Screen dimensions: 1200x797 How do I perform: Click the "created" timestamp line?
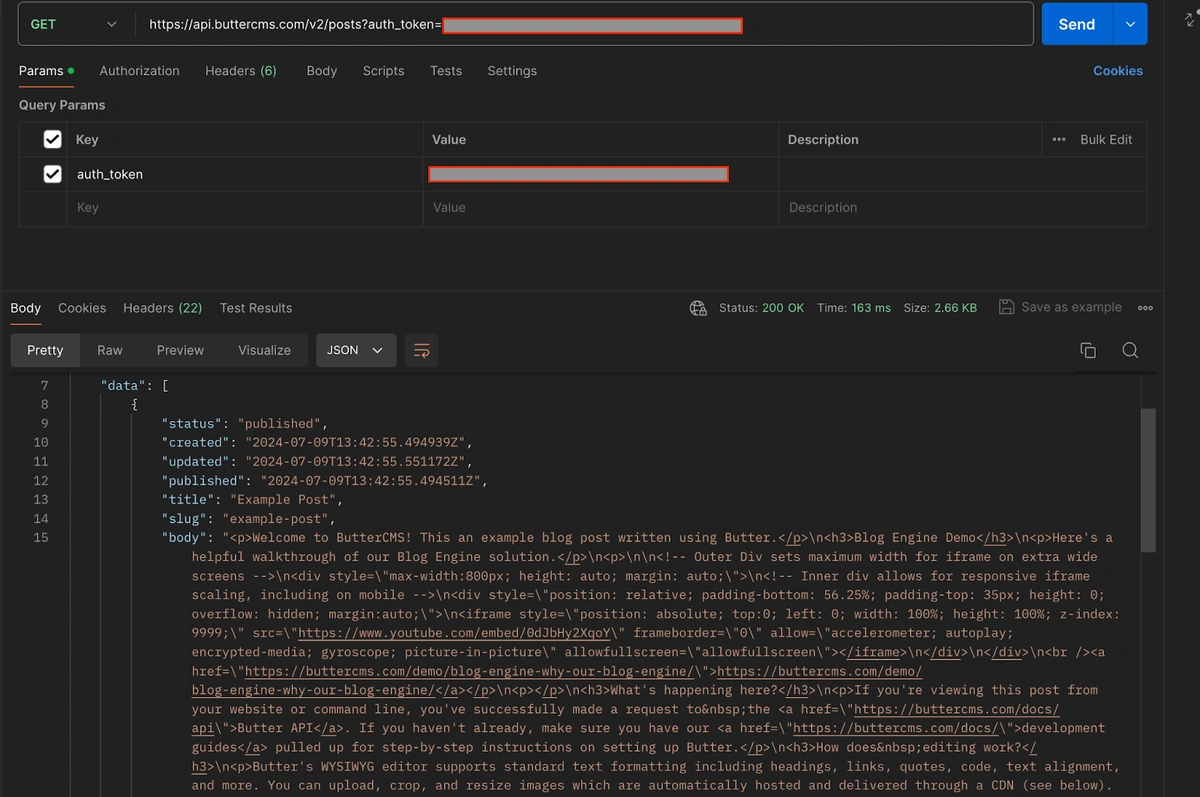316,443
